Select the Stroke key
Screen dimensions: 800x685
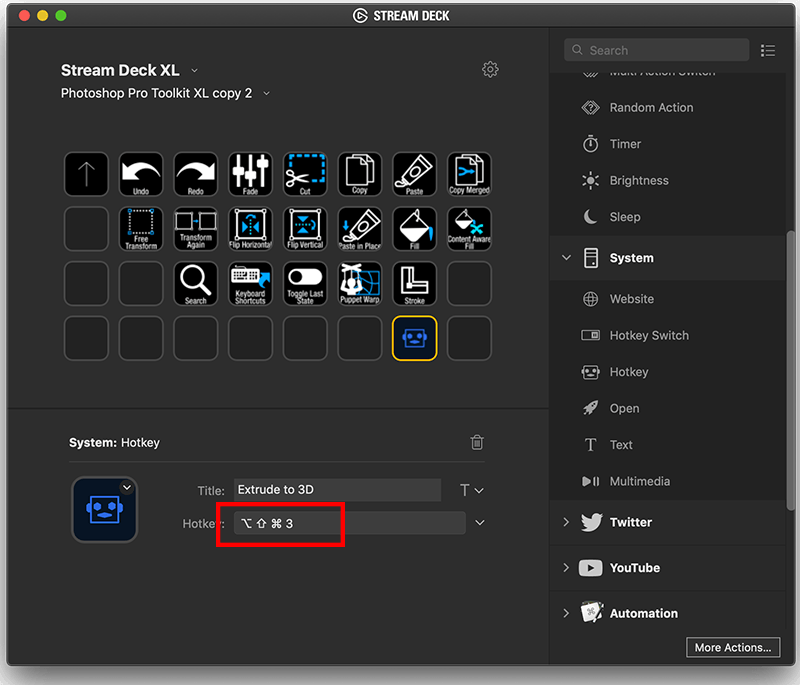(414, 284)
